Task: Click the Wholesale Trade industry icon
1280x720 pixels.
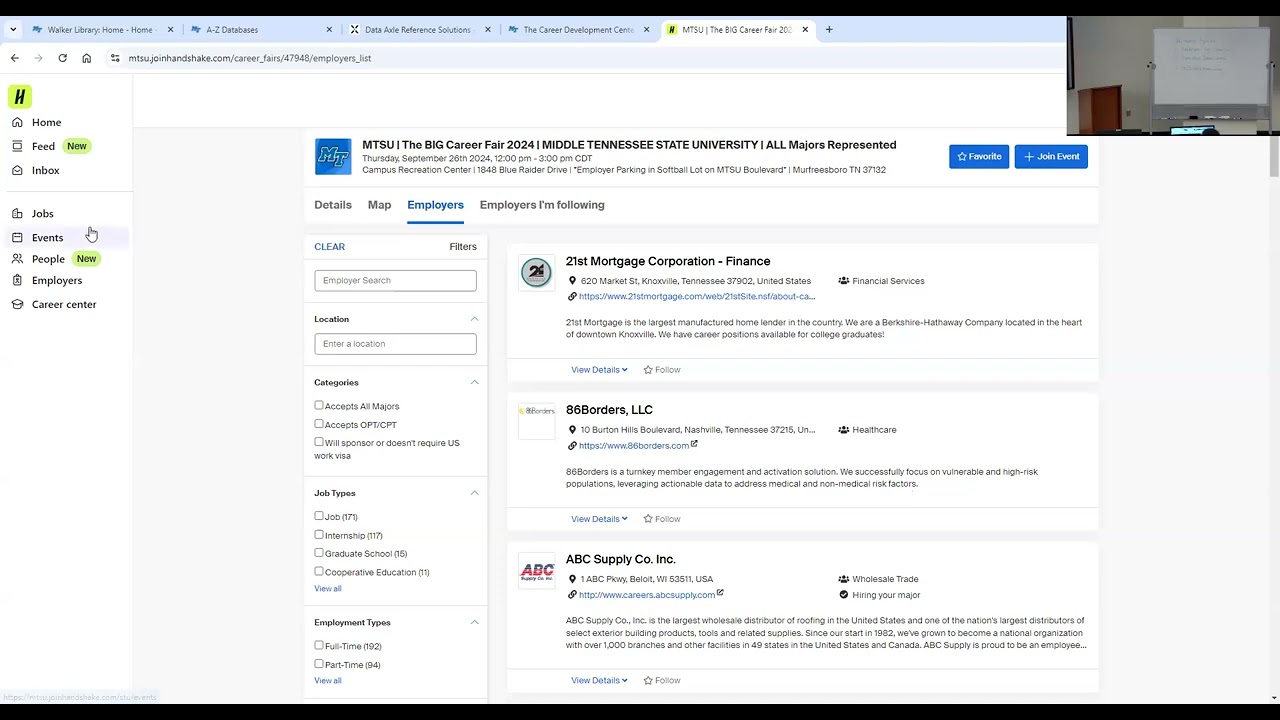Action: (x=844, y=579)
